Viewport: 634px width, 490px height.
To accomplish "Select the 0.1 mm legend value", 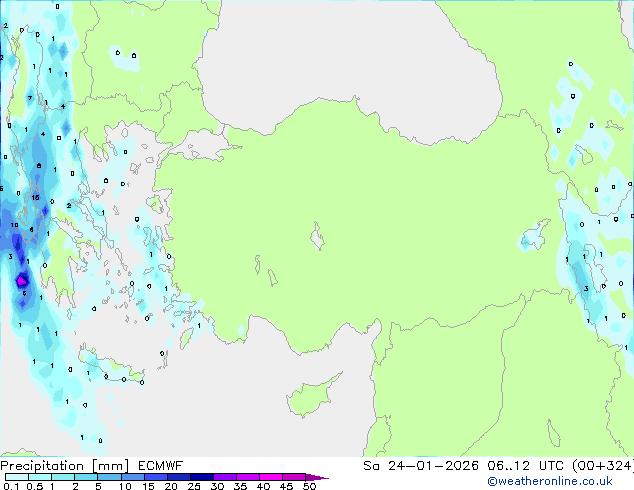I will pos(10,487).
